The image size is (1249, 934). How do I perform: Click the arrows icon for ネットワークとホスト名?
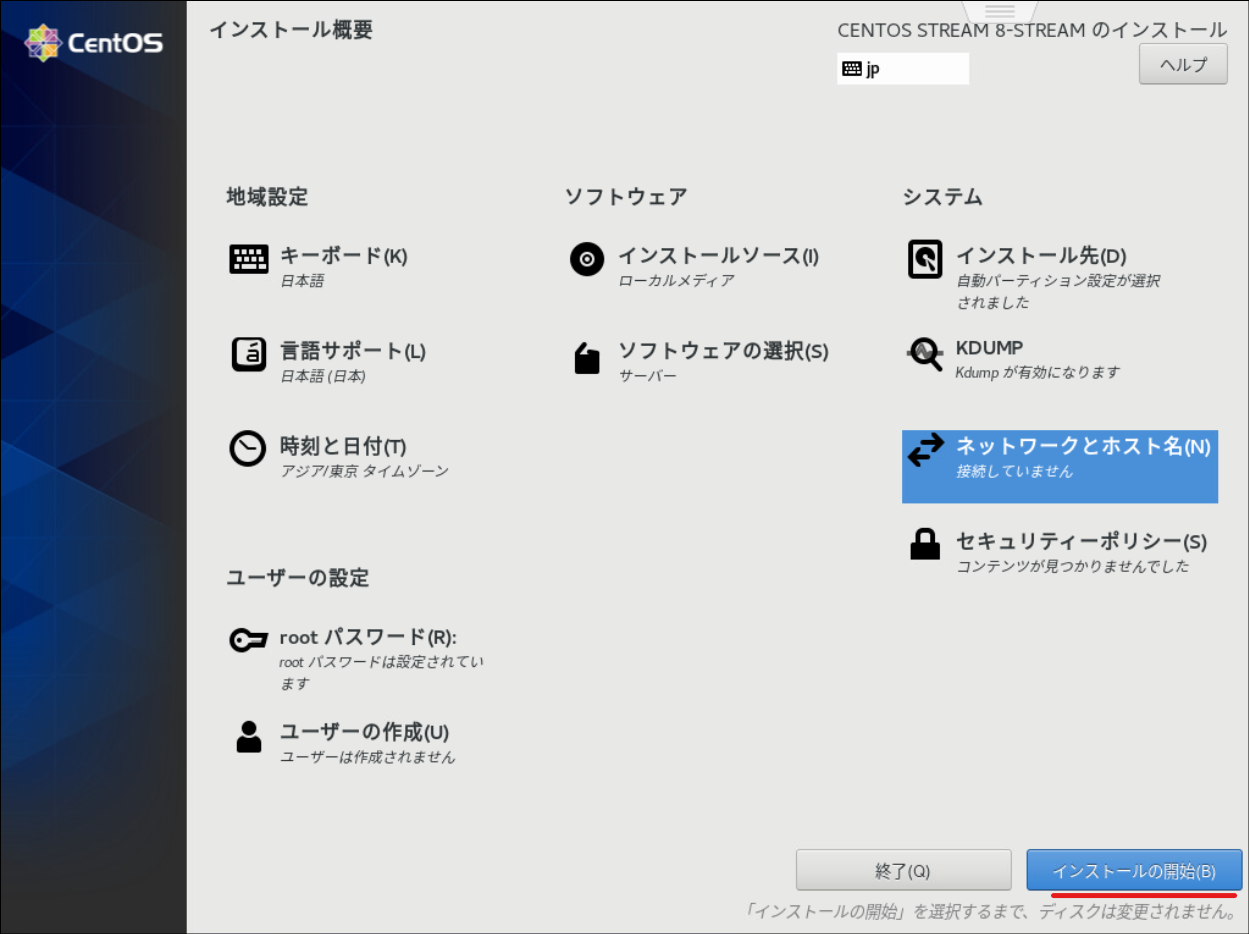(925, 450)
